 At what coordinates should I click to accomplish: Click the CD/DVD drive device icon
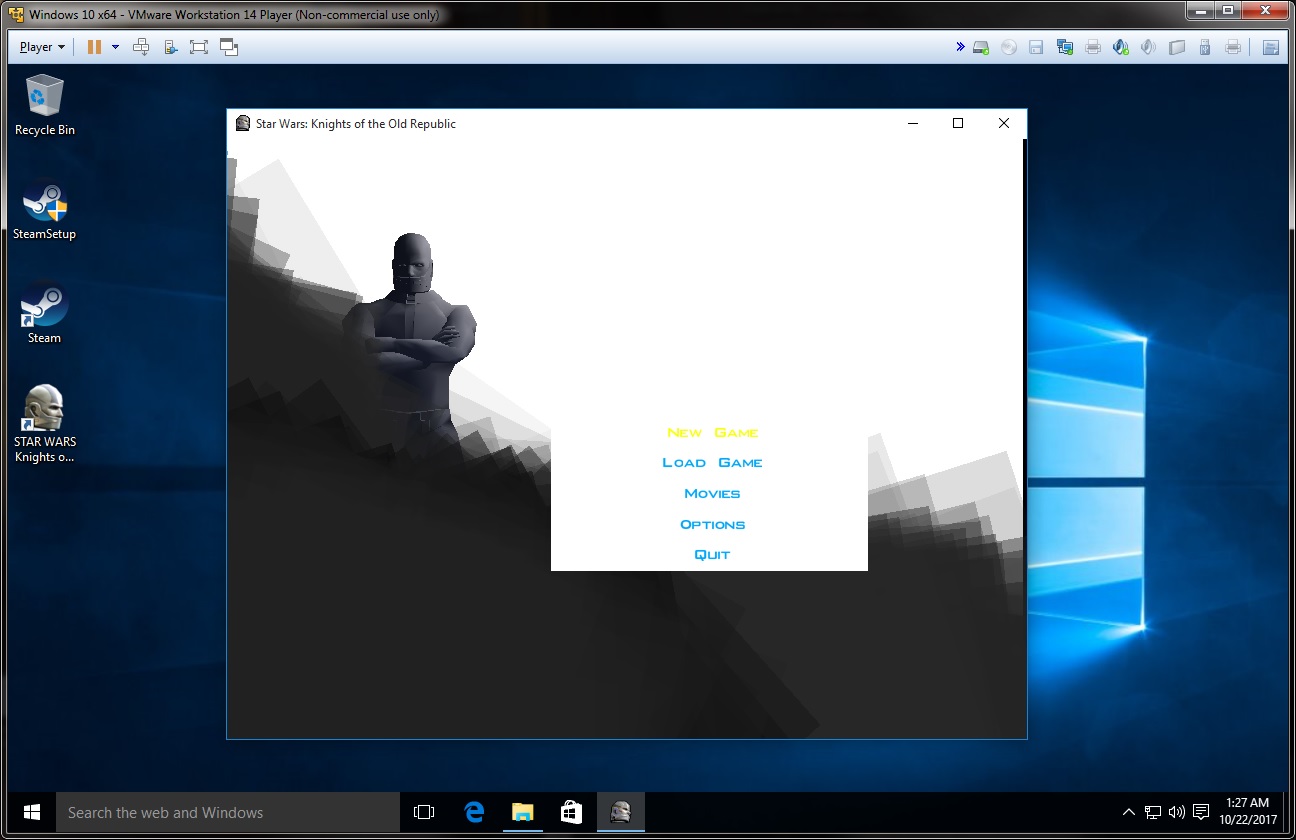(1009, 47)
